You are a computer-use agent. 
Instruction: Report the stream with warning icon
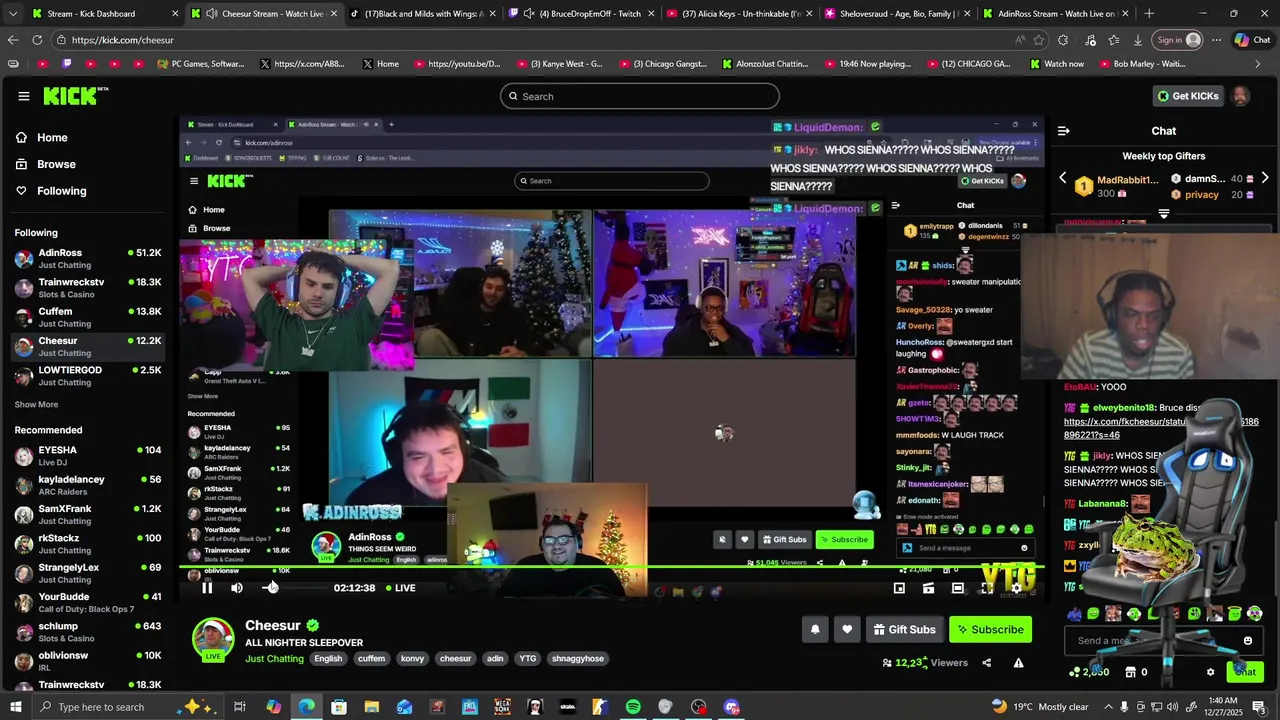pos(1018,662)
